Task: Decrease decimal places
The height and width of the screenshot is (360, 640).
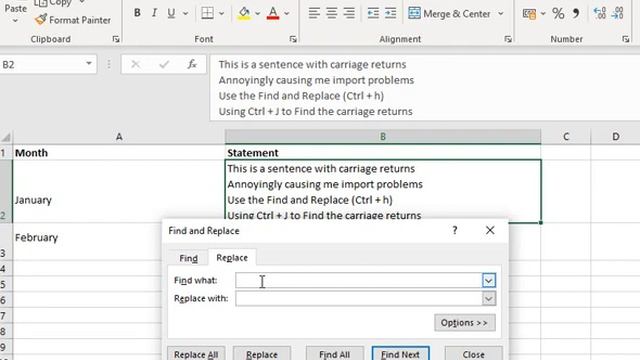Action: [618, 13]
